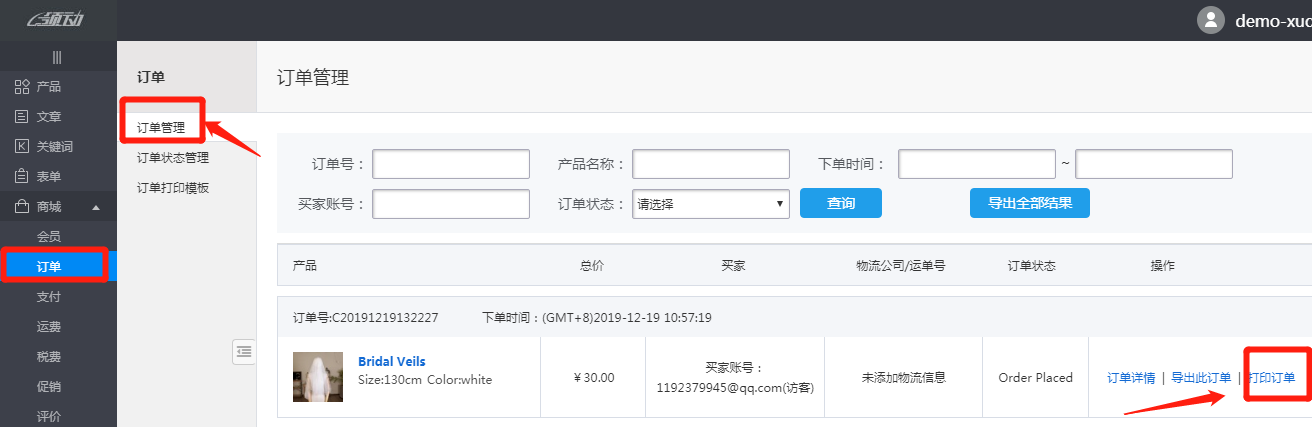Open 订单详情 link
The width and height of the screenshot is (1312, 427).
[1131, 377]
